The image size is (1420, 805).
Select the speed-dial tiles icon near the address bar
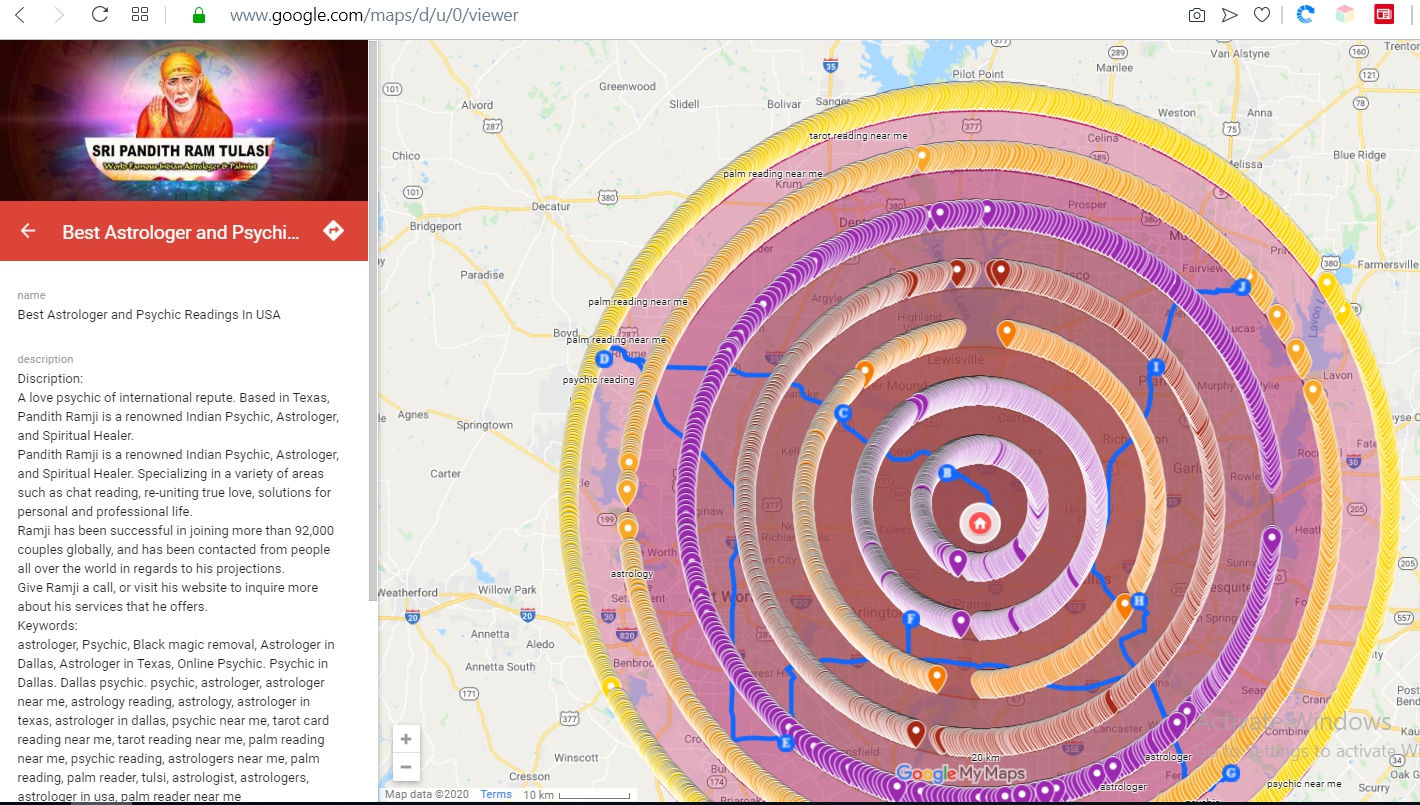point(139,14)
